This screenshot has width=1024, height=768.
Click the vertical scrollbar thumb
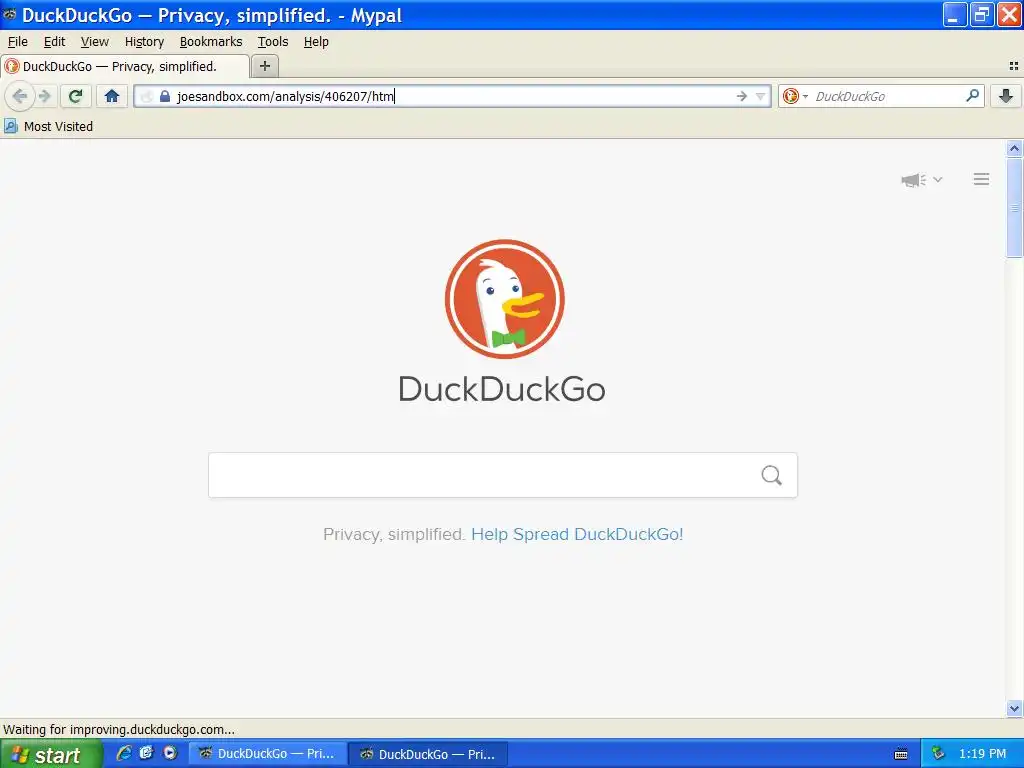1014,208
